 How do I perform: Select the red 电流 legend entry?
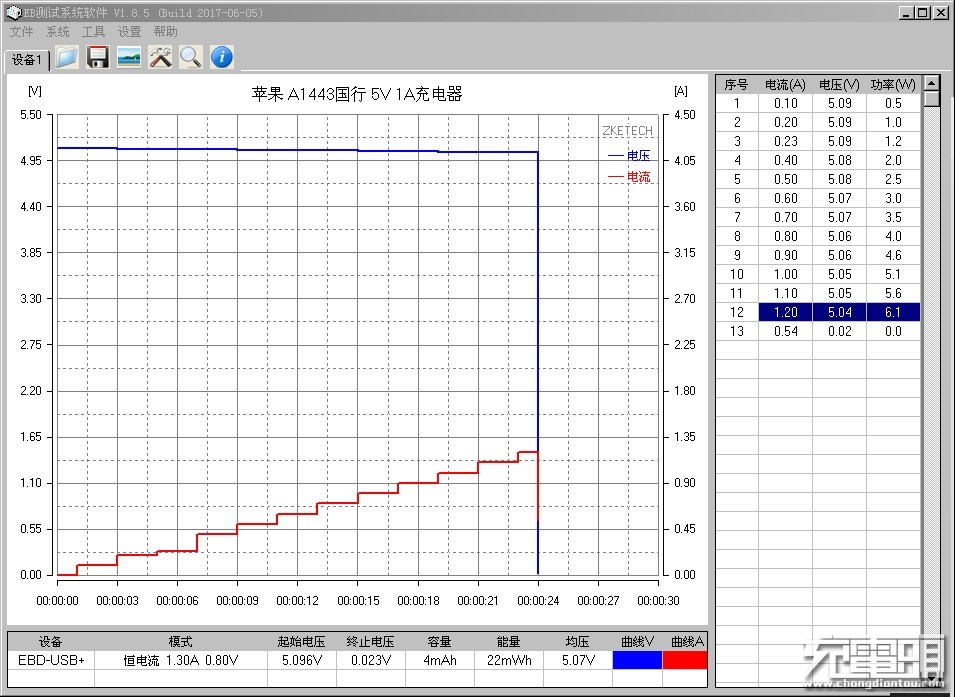point(629,177)
